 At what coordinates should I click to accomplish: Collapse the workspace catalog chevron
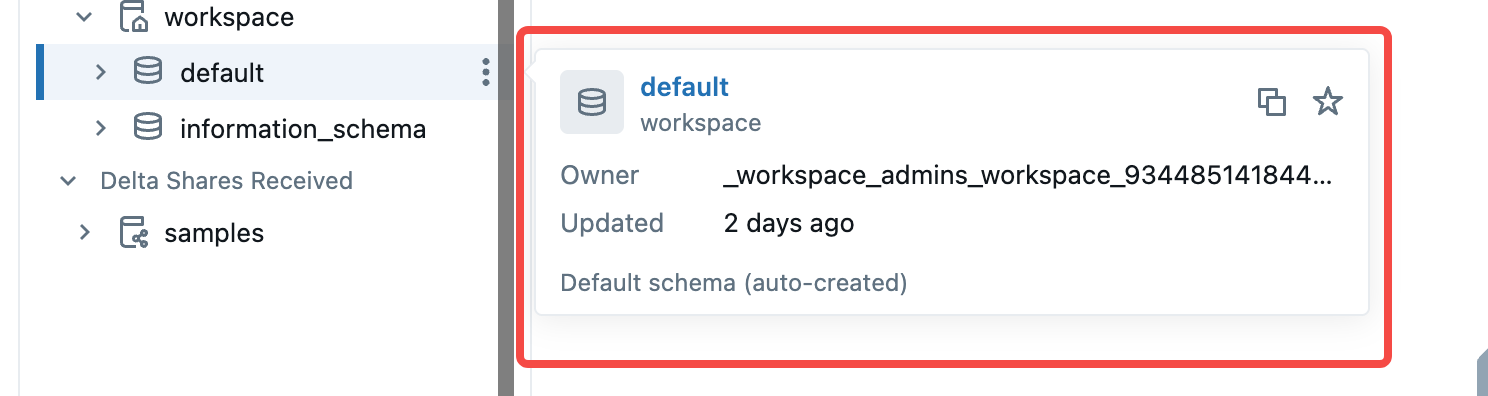point(85,17)
